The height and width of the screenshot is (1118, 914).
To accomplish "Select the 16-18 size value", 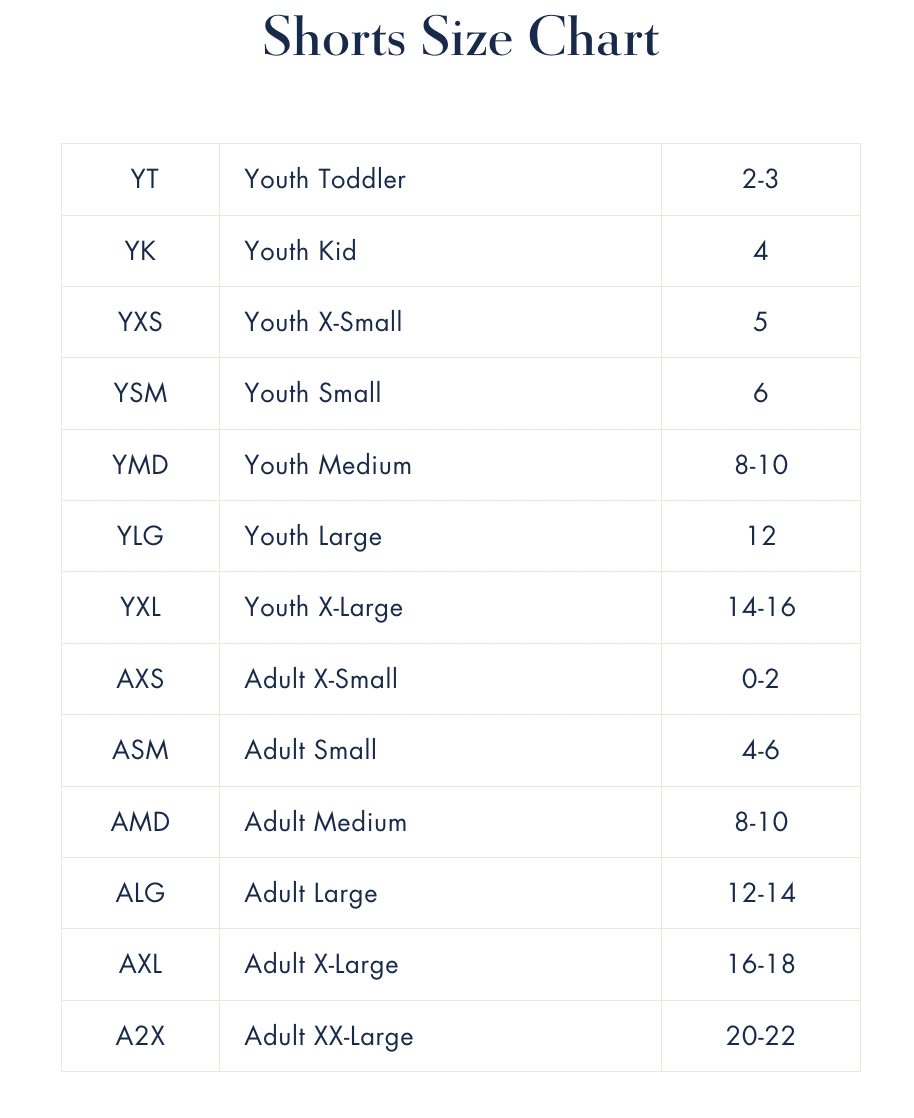I will coord(761,964).
